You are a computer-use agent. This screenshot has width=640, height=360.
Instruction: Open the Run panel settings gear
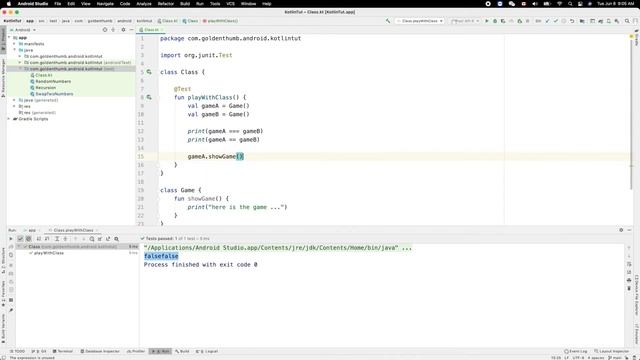pos(621,230)
